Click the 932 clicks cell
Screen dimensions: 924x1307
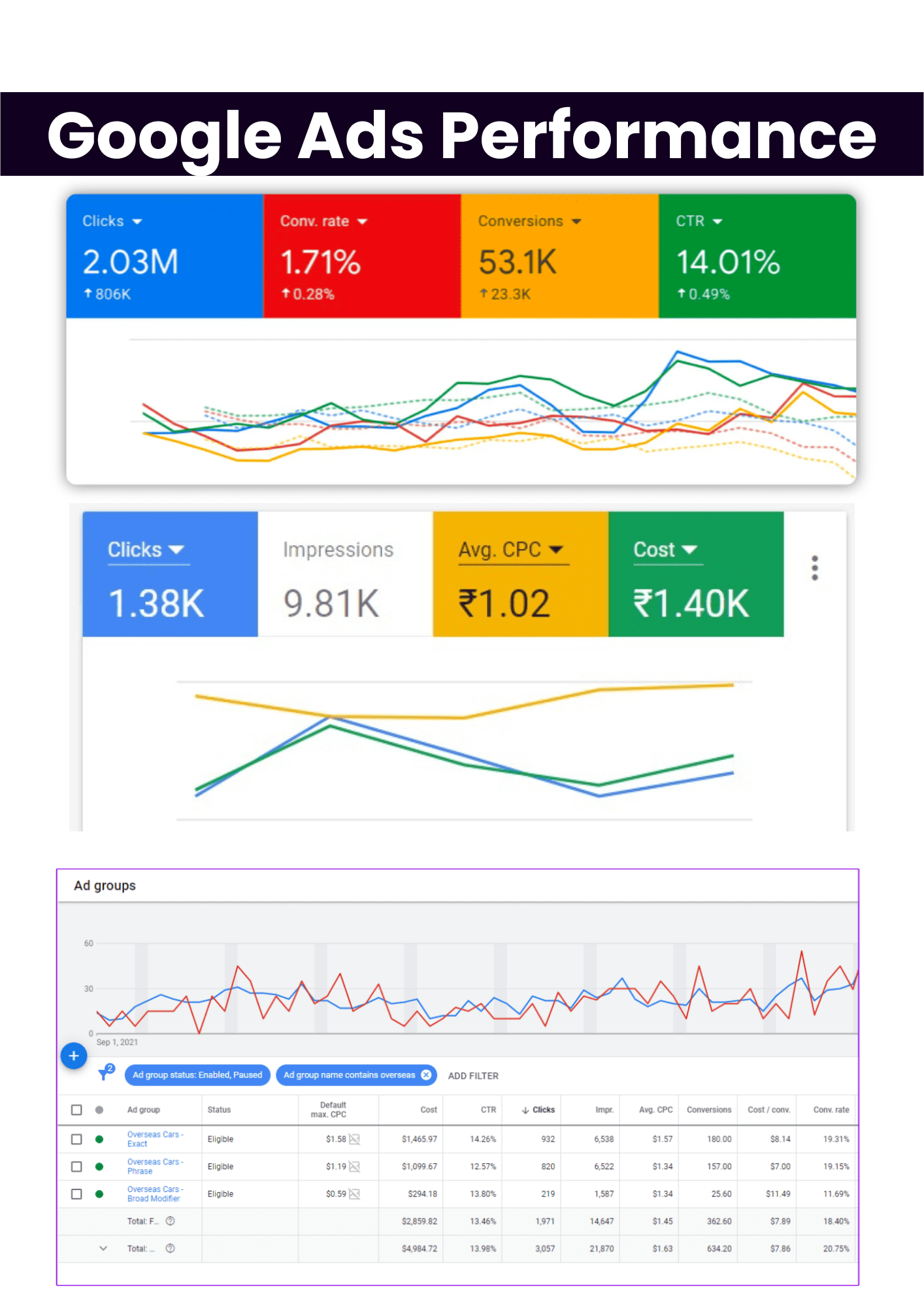coord(548,1139)
